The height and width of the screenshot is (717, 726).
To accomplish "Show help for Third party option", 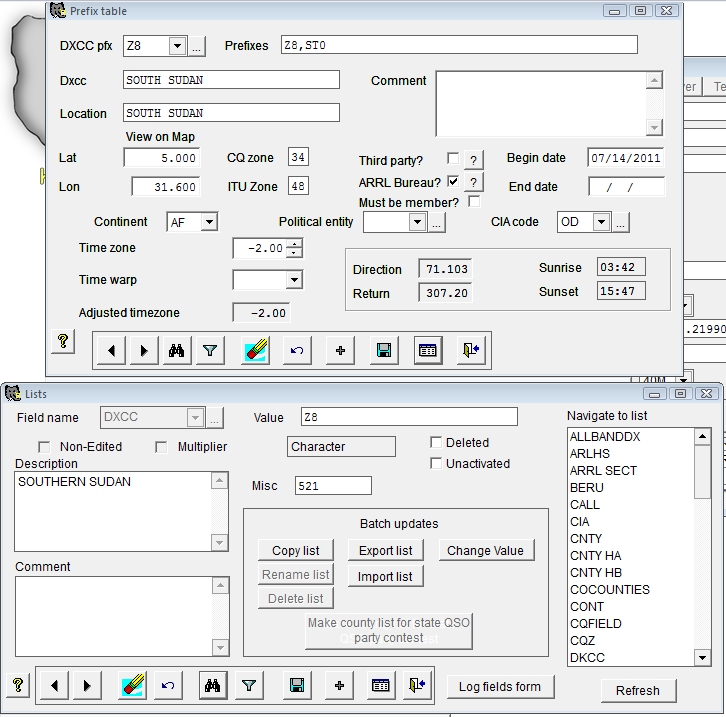I will [x=473, y=160].
